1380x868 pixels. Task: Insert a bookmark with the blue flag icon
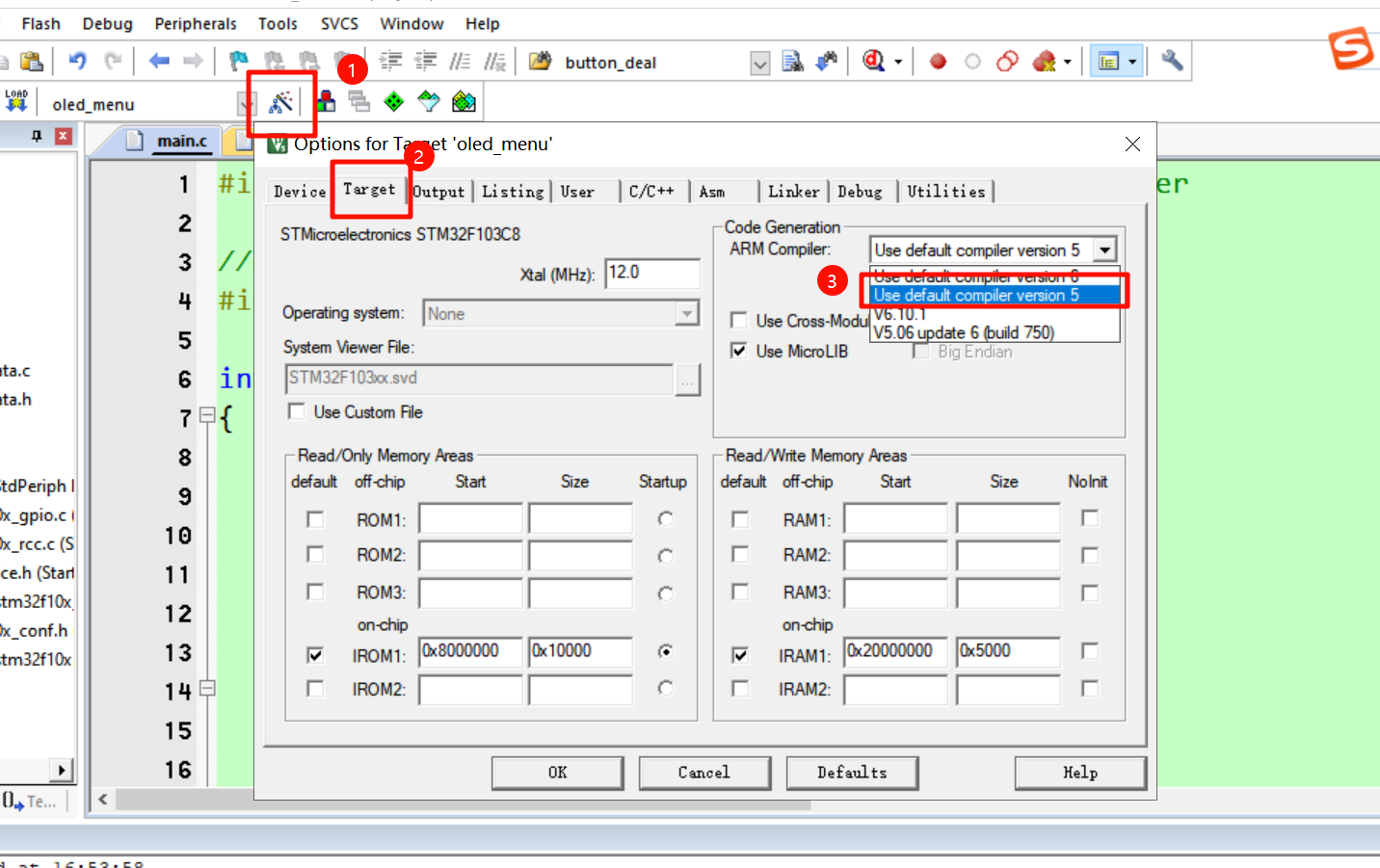pyautogui.click(x=238, y=62)
